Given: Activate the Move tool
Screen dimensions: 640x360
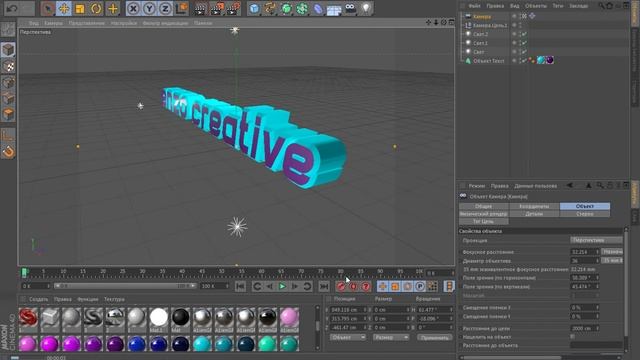Looking at the screenshot, I should pos(64,9).
